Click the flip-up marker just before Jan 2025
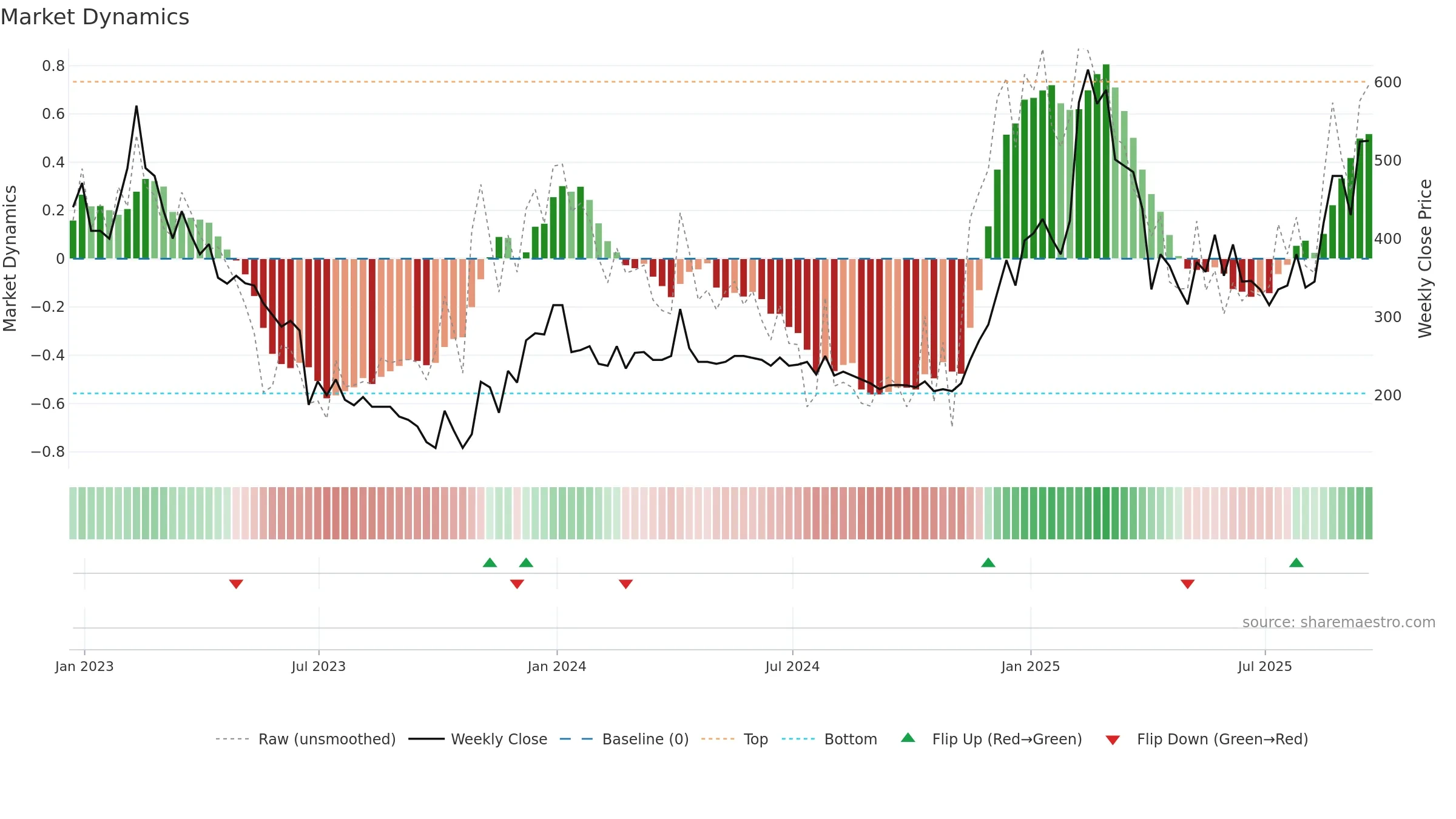 click(988, 562)
